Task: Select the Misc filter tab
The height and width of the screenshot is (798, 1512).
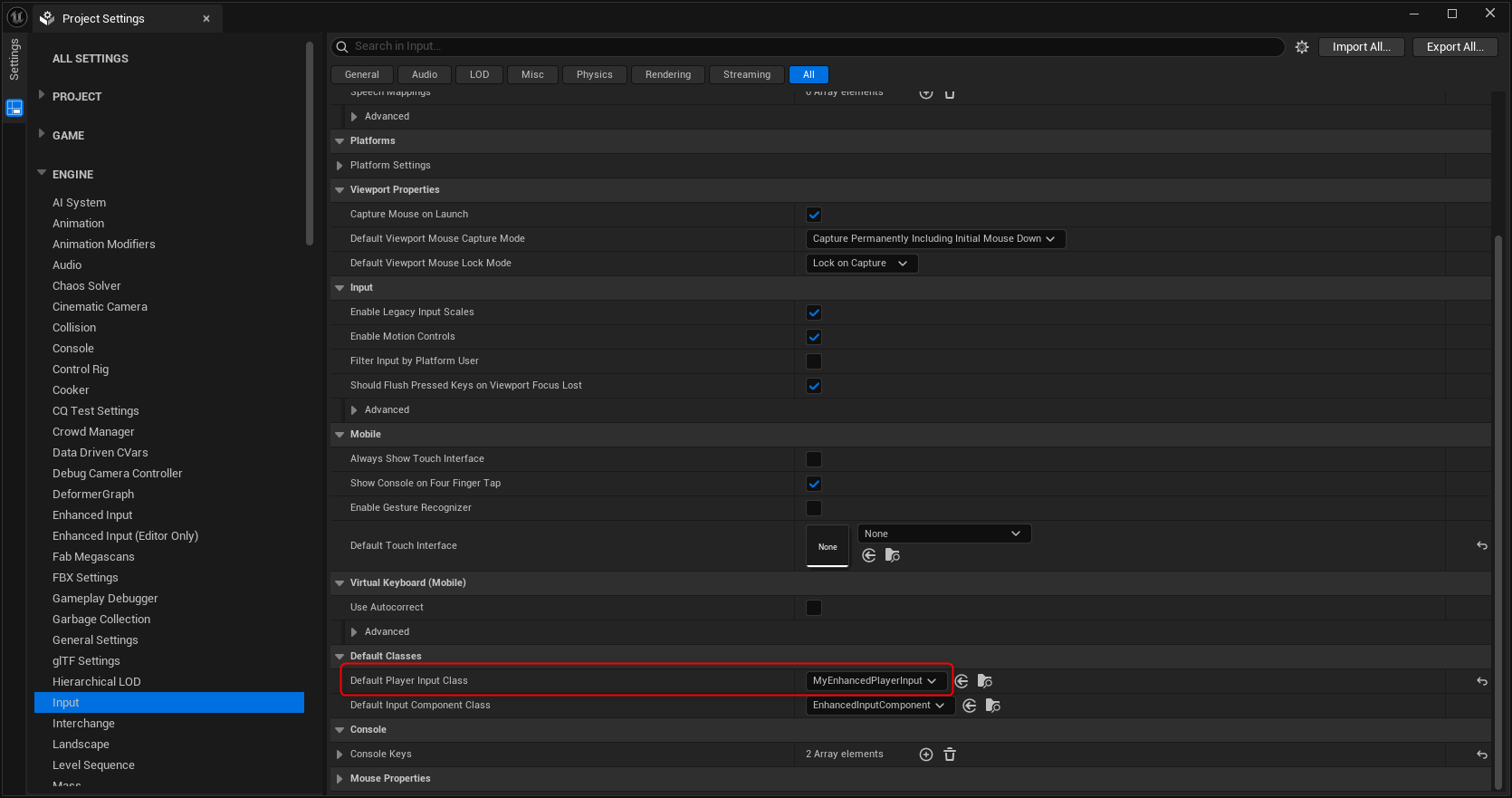Action: [533, 75]
